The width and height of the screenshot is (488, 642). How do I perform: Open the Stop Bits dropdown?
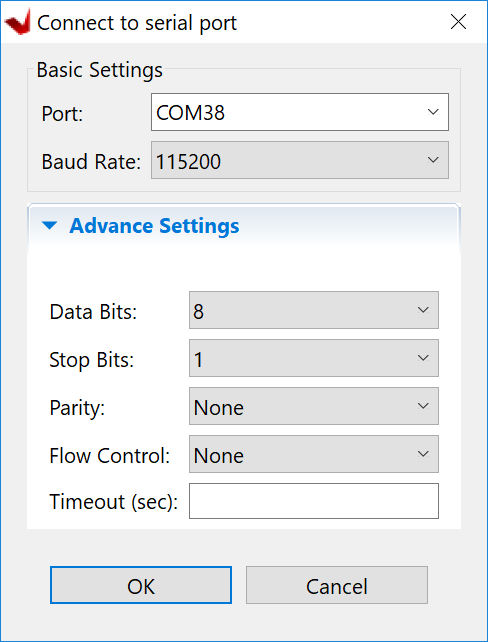coord(314,358)
